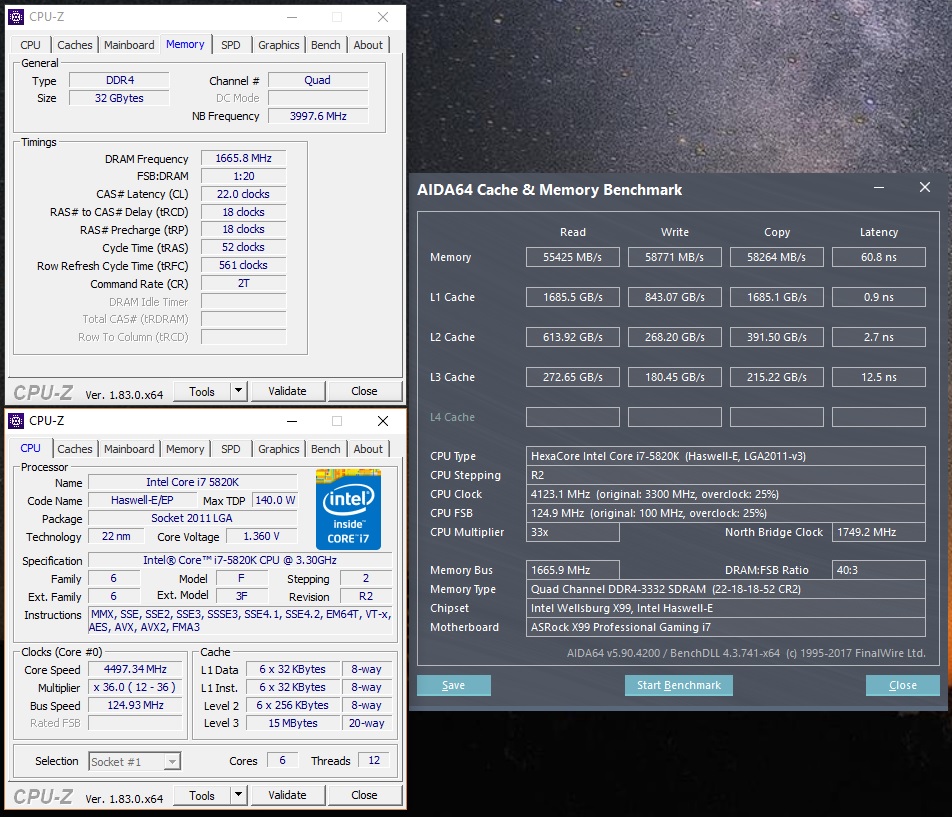Click the Close button at the bottom of AIDA64
This screenshot has width=952, height=817.
[903, 685]
